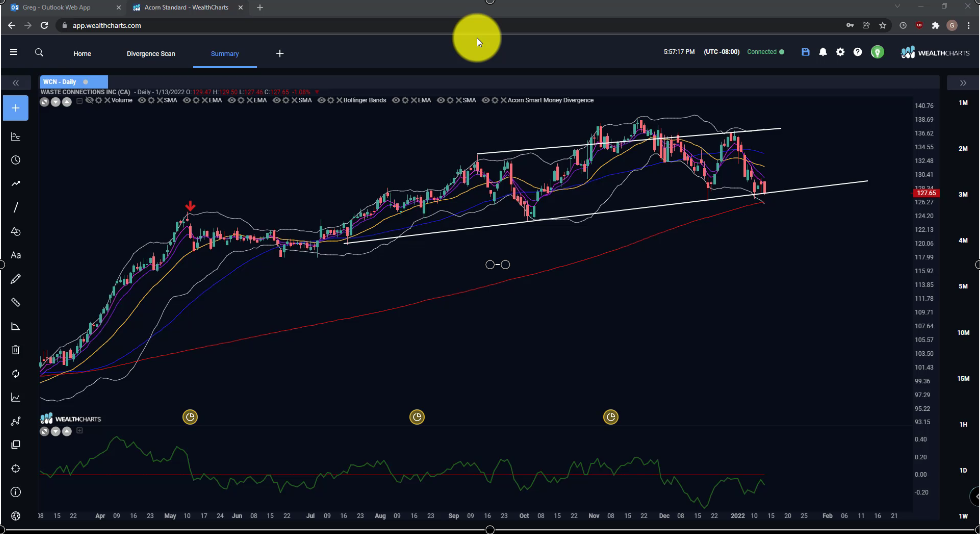Open the settings gear in top bar
Image resolution: width=980 pixels, height=534 pixels.
pos(840,53)
